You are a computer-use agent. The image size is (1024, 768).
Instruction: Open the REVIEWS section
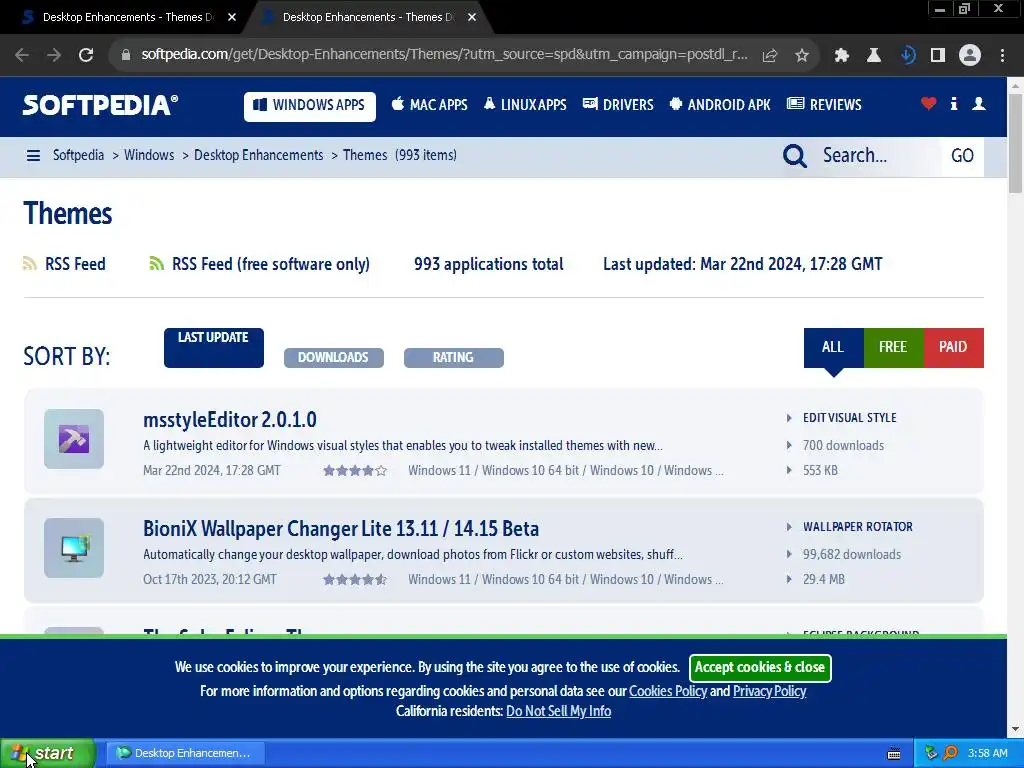click(824, 104)
